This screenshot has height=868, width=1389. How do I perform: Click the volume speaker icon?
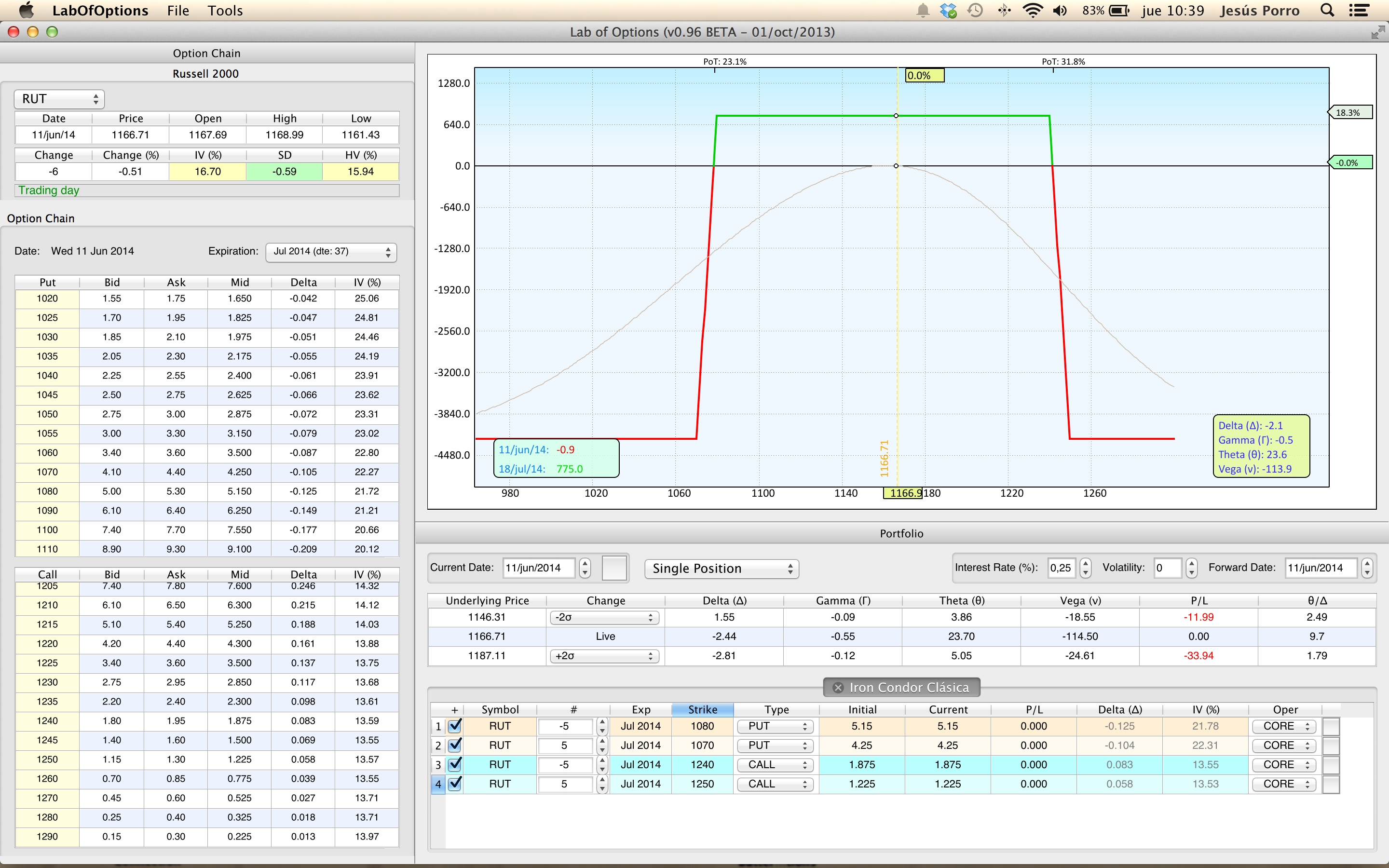click(1060, 10)
